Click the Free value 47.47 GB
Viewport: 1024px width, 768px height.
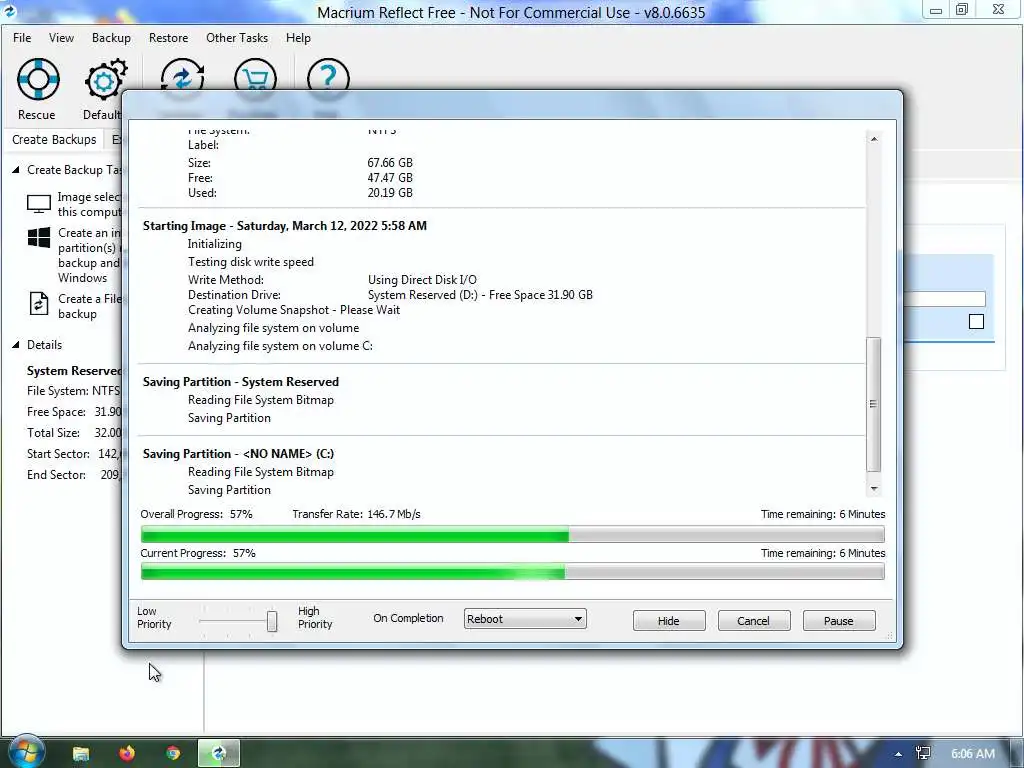pos(390,178)
